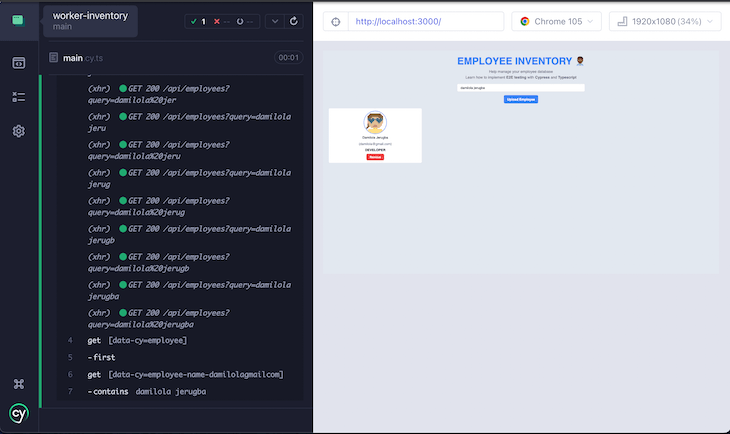Viewport: 730px width, 434px height.
Task: Click the Cypress logo icon
Action: point(18,413)
